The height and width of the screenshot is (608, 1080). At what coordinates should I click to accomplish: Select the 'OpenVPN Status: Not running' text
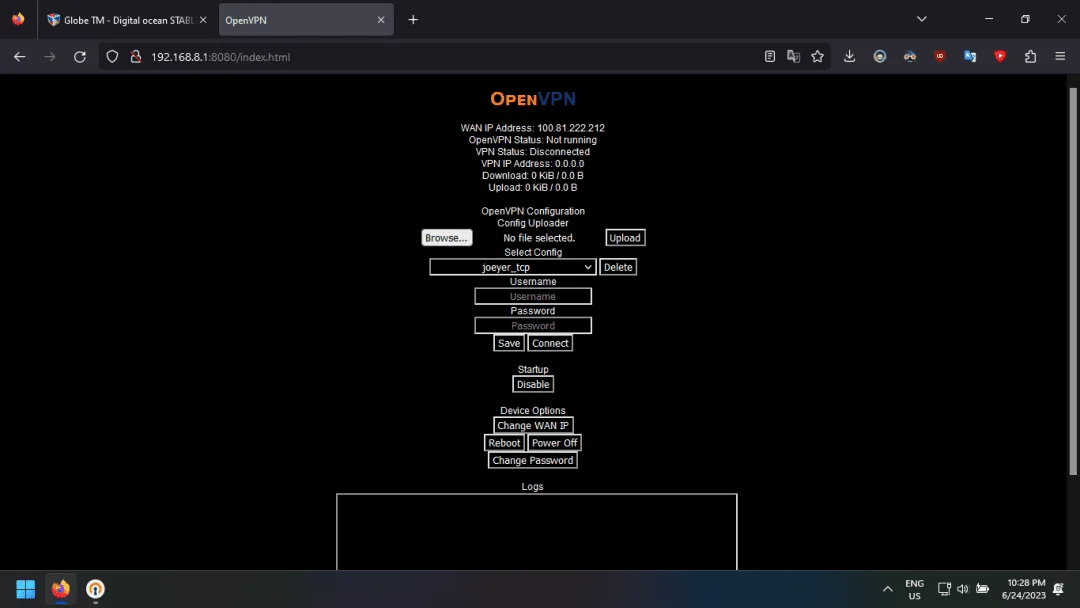point(532,140)
